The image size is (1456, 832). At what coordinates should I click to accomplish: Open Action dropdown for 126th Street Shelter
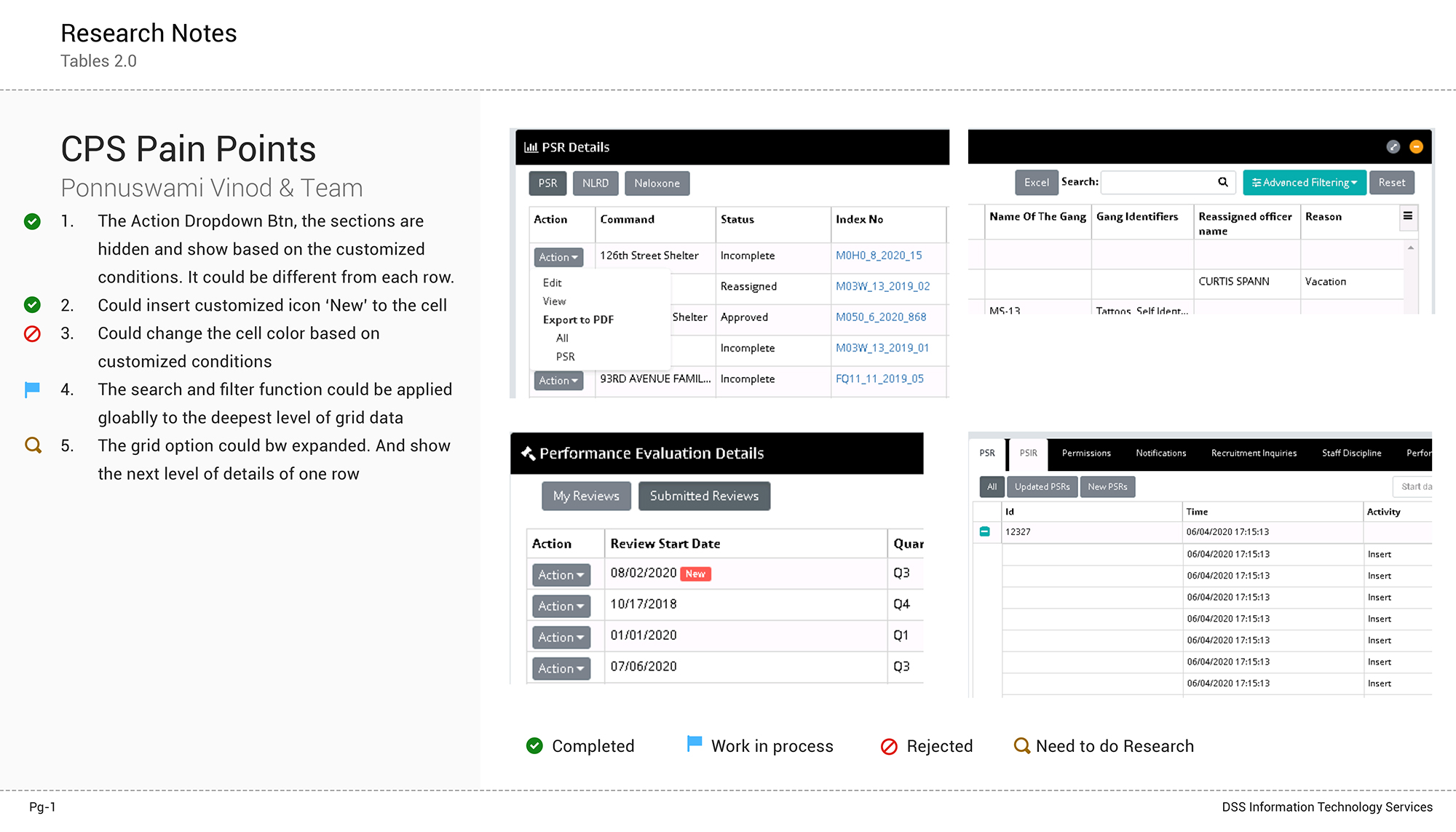pos(558,257)
